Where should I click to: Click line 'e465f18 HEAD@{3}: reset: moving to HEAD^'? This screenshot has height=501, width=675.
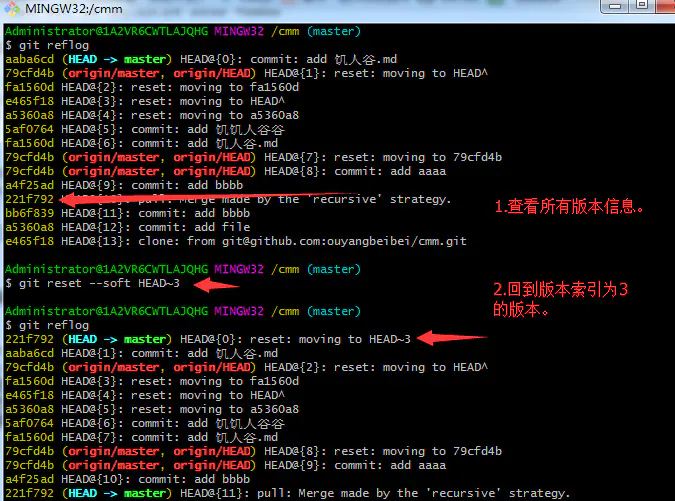[145, 101]
